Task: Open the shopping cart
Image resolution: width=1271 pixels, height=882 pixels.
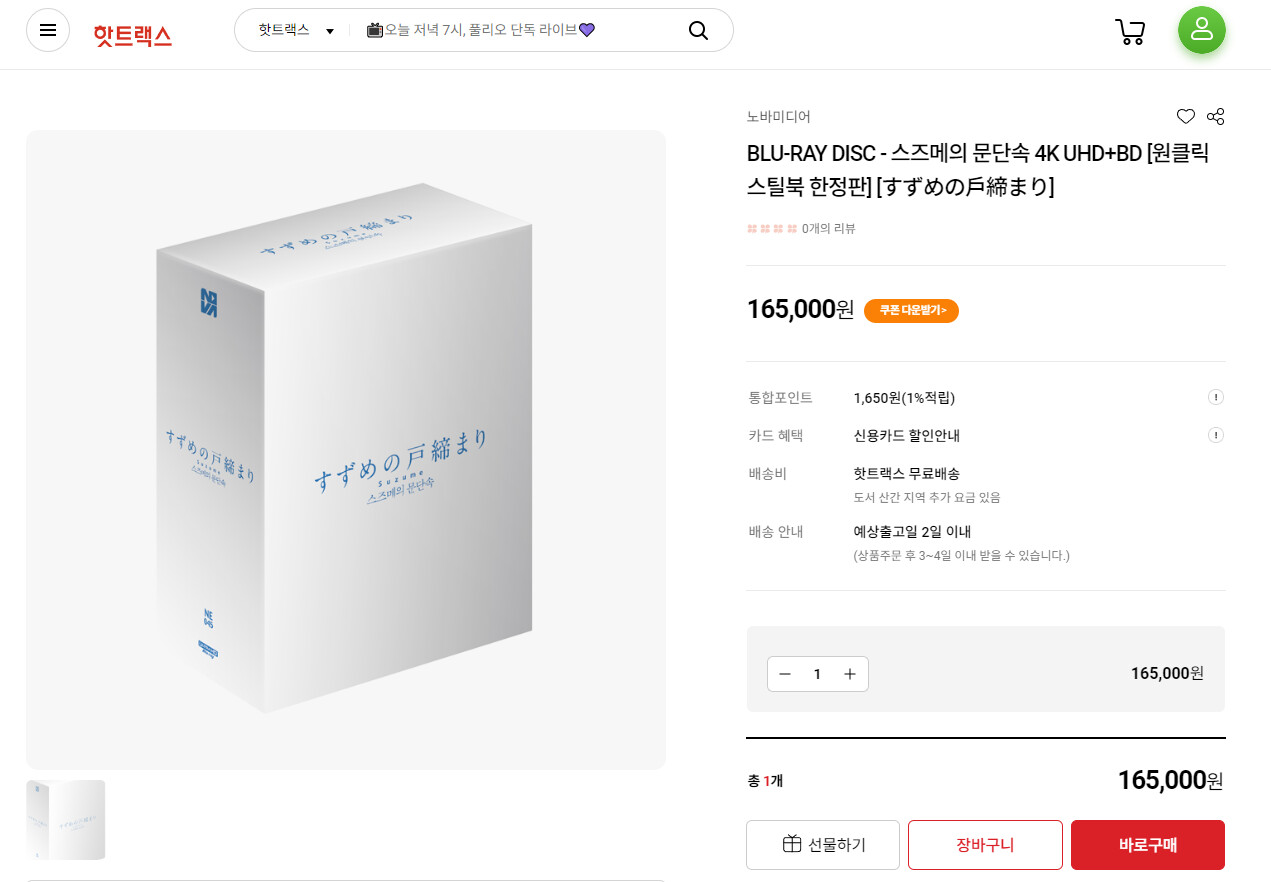Action: click(x=1130, y=32)
